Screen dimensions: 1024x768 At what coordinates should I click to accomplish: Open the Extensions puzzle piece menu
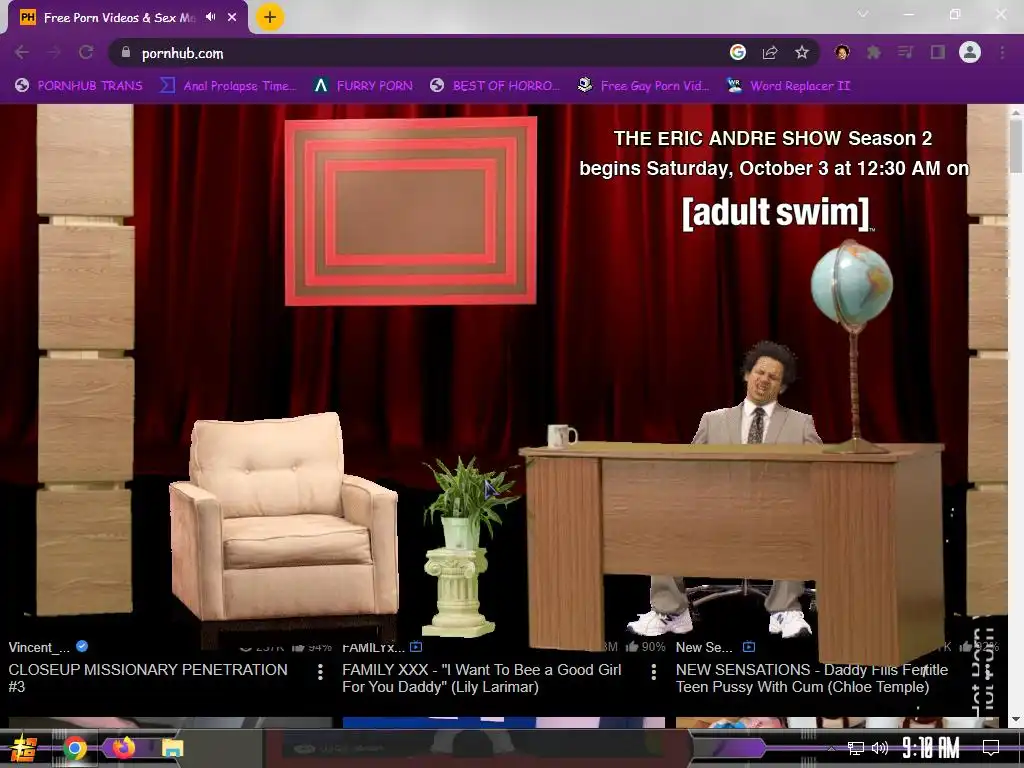874,52
